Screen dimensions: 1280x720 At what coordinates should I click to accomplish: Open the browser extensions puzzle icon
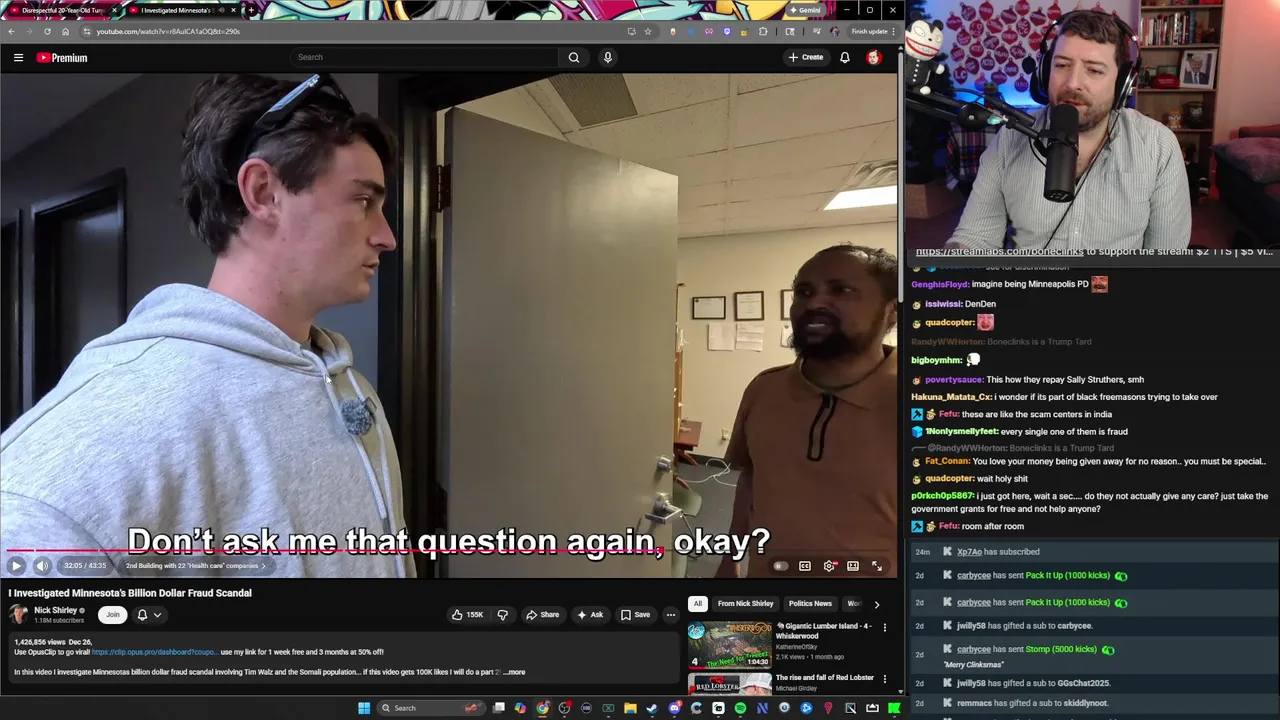[763, 31]
